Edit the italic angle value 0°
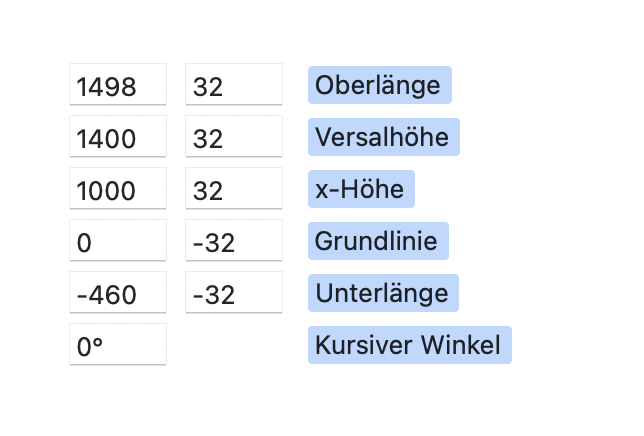Image resolution: width=644 pixels, height=436 pixels. tap(117, 345)
